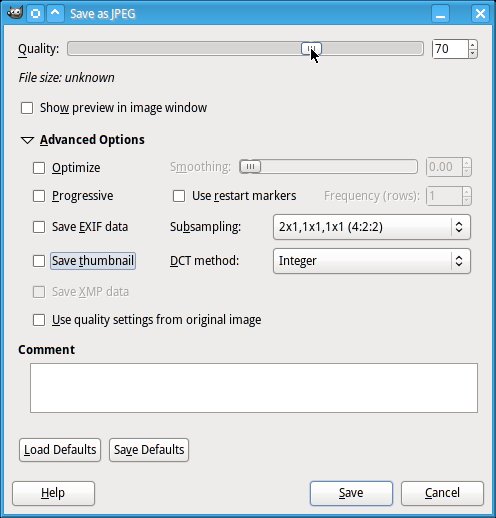Screen dimensions: 496x518
Task: Close the Save as JPEG dialog
Action: click(x=480, y=14)
